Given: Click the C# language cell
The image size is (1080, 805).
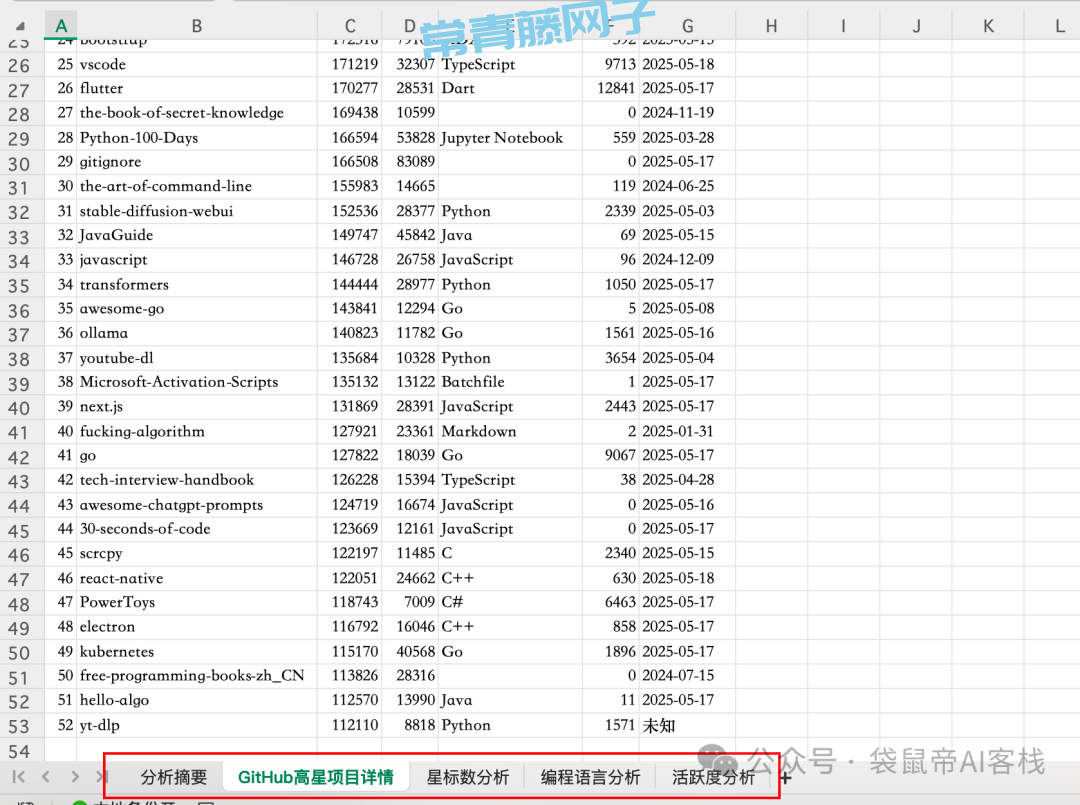Looking at the screenshot, I should pyautogui.click(x=510, y=603).
